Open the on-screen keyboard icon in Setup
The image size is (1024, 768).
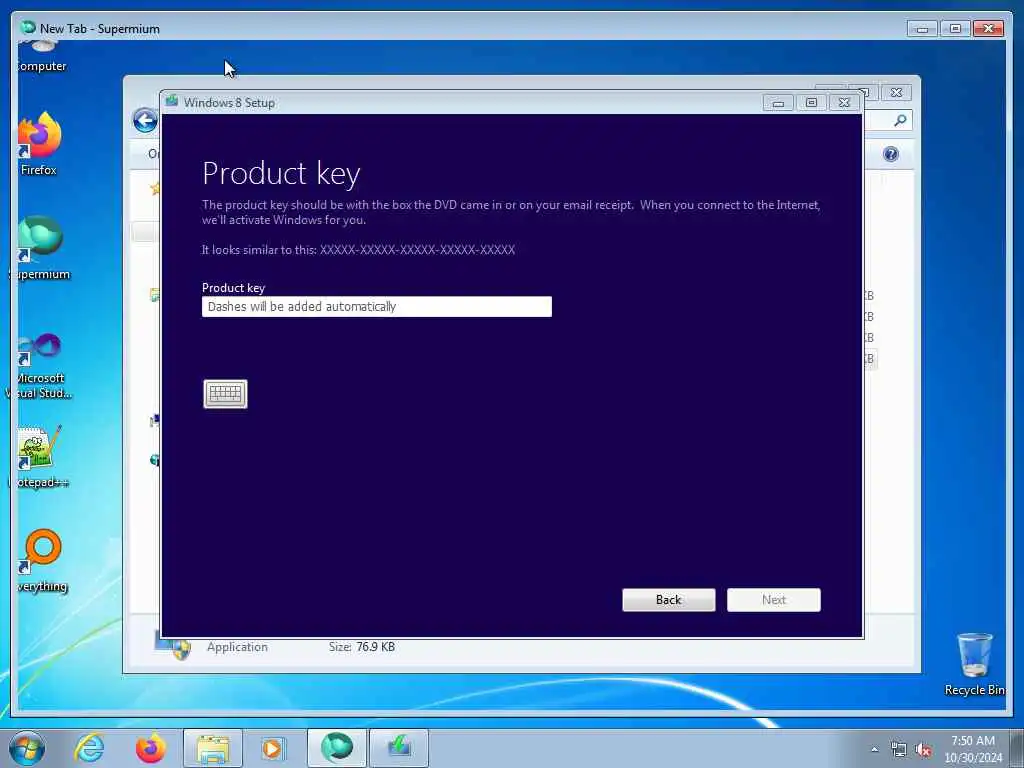click(225, 394)
